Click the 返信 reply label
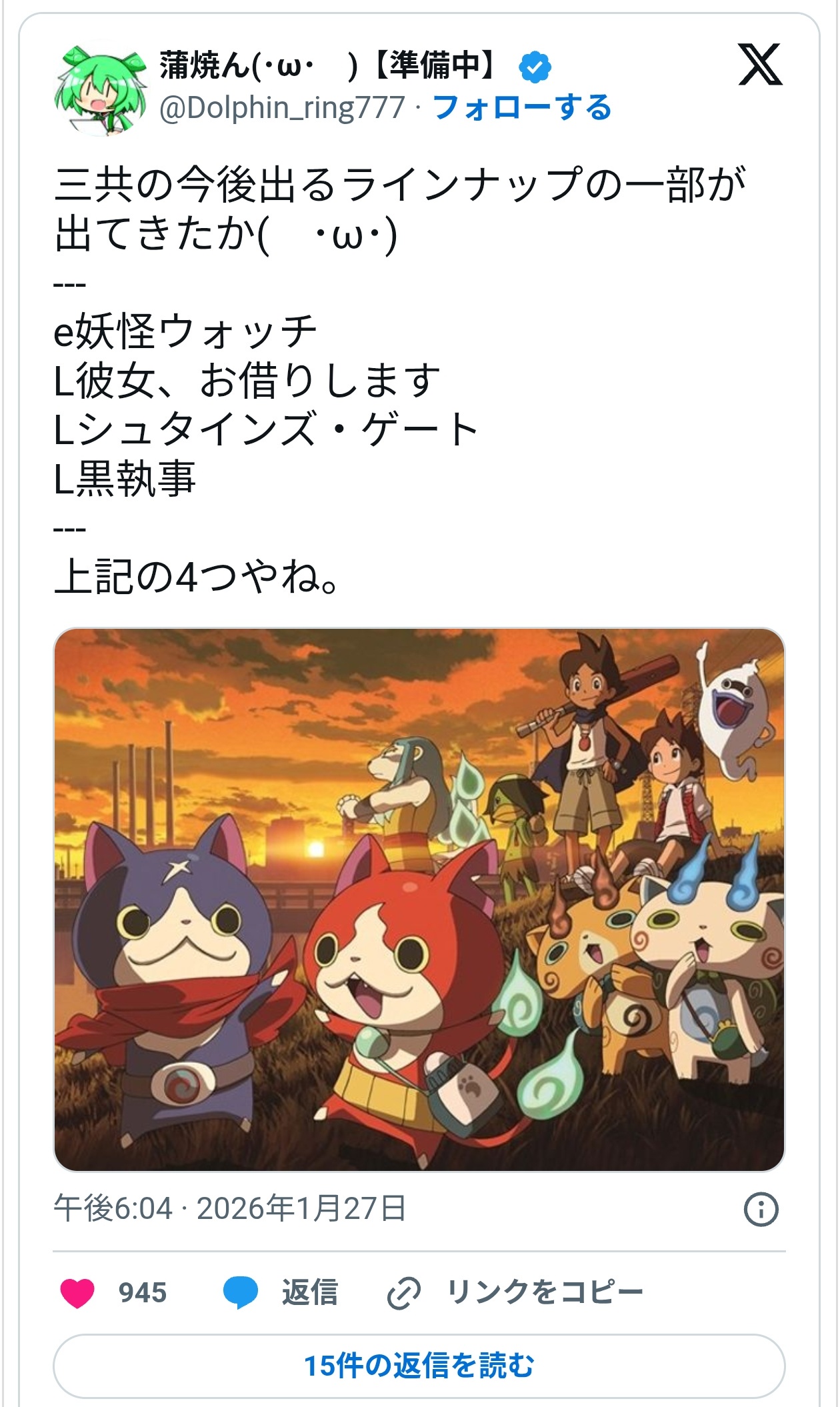 [310, 1292]
